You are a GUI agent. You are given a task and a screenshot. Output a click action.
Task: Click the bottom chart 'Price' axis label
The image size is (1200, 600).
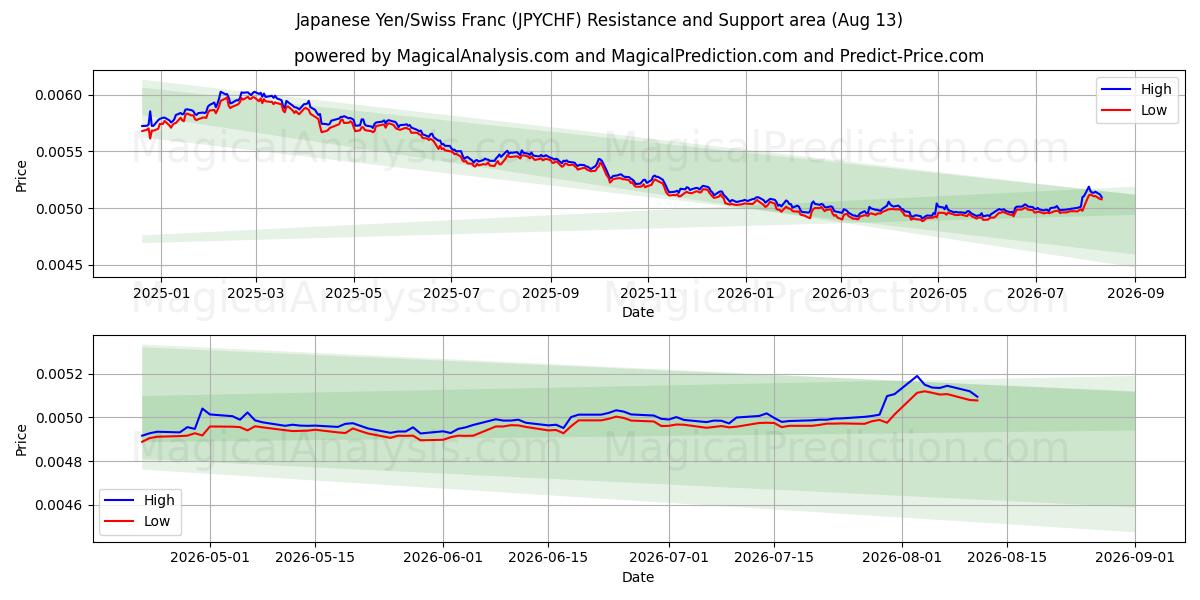(x=22, y=438)
